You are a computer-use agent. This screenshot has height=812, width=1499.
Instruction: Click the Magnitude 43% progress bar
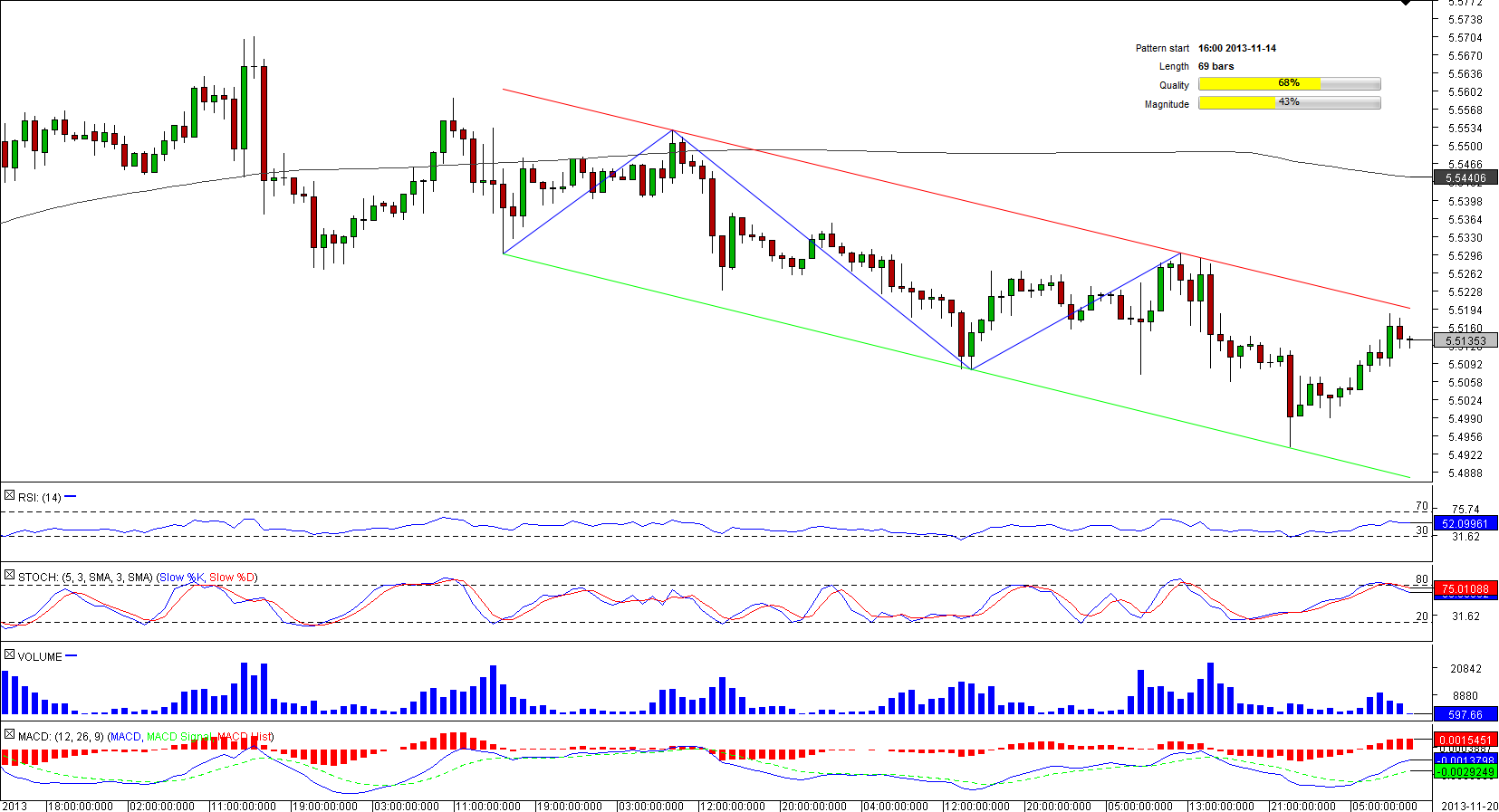tap(1289, 103)
